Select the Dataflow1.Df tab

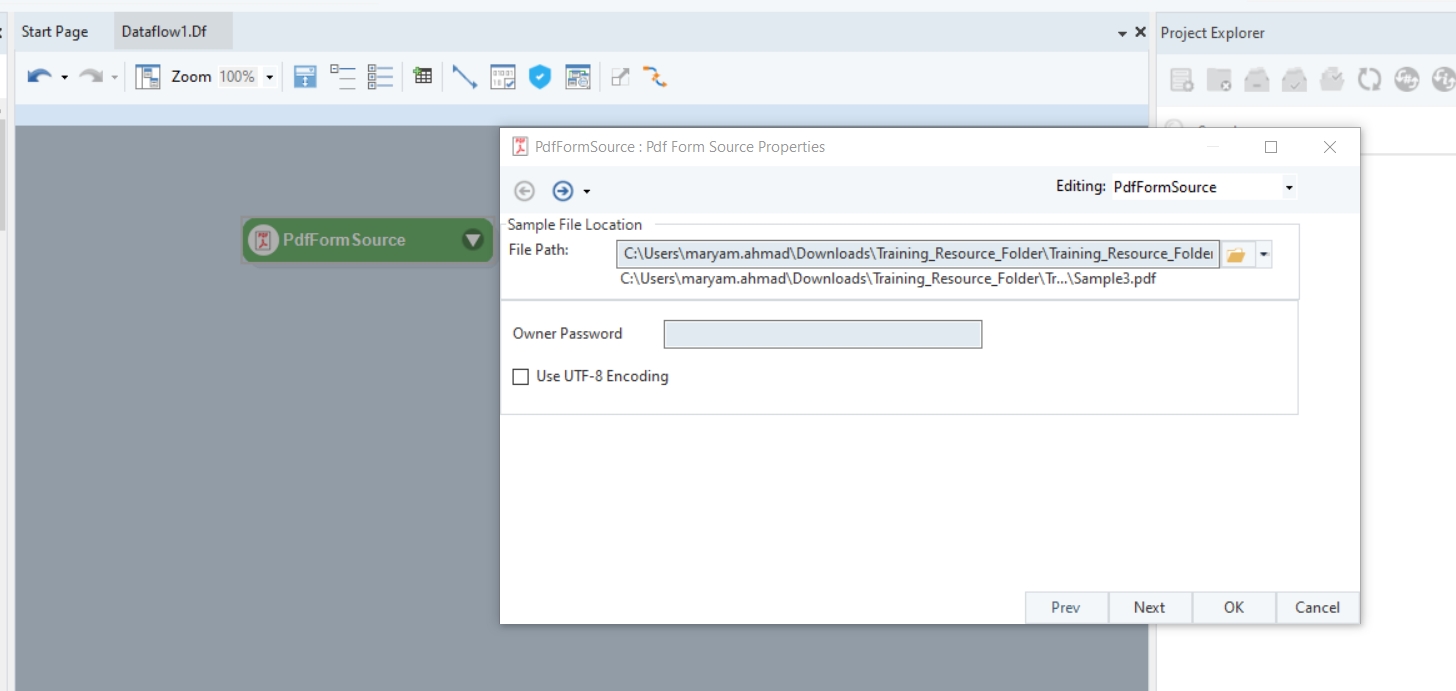(164, 32)
